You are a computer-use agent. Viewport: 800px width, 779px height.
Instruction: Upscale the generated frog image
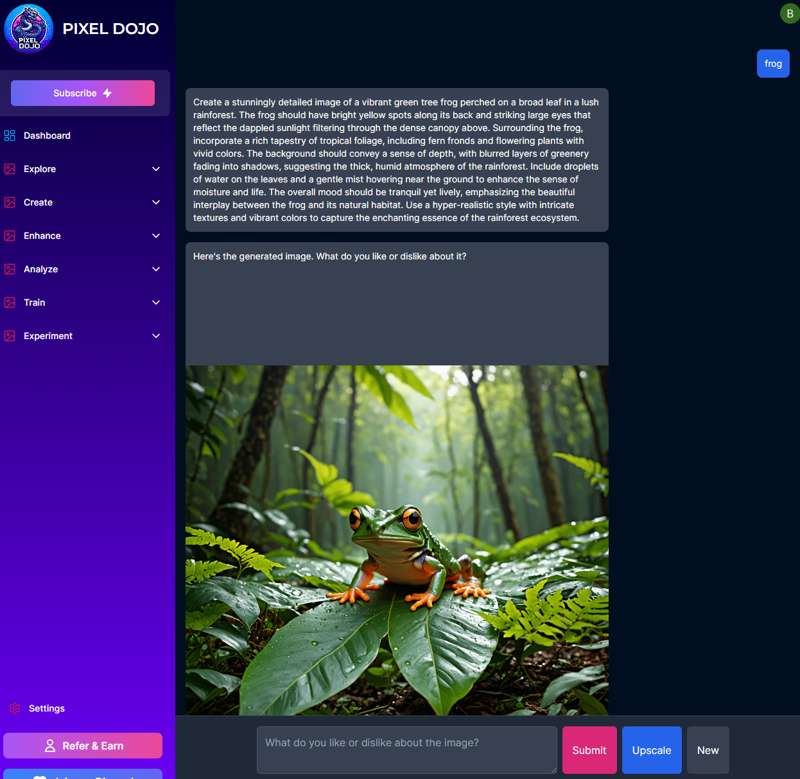coord(651,750)
